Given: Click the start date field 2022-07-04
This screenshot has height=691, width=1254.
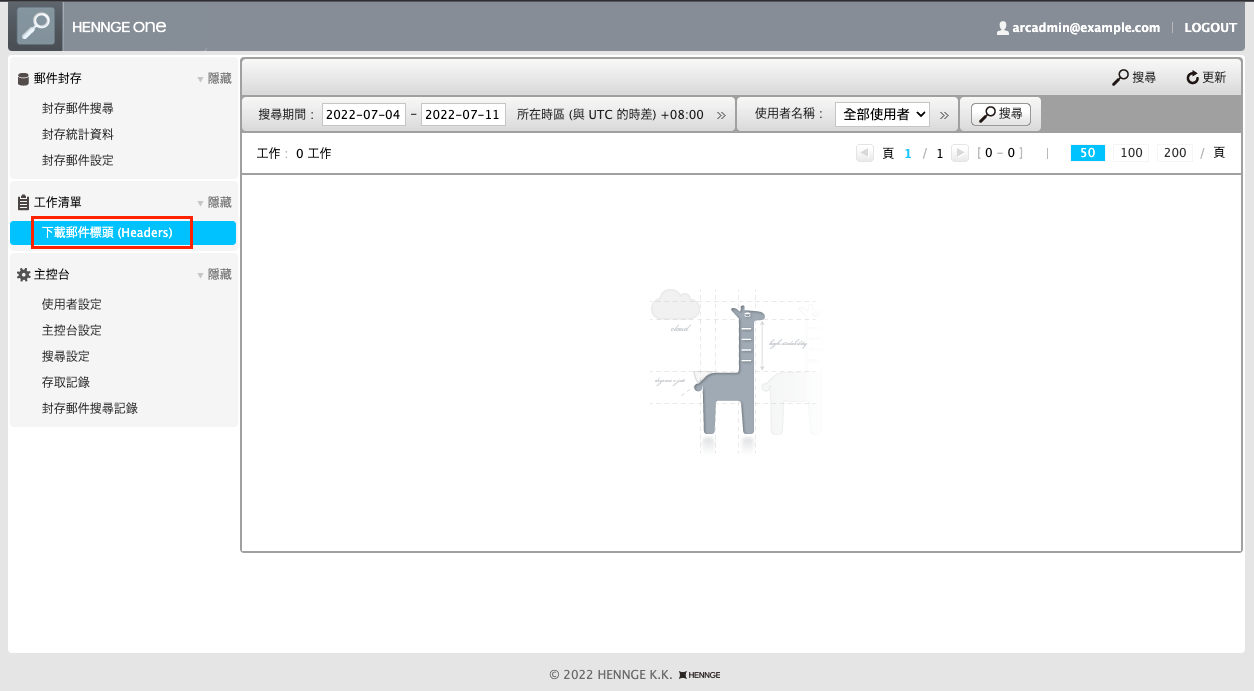Looking at the screenshot, I should pyautogui.click(x=364, y=114).
